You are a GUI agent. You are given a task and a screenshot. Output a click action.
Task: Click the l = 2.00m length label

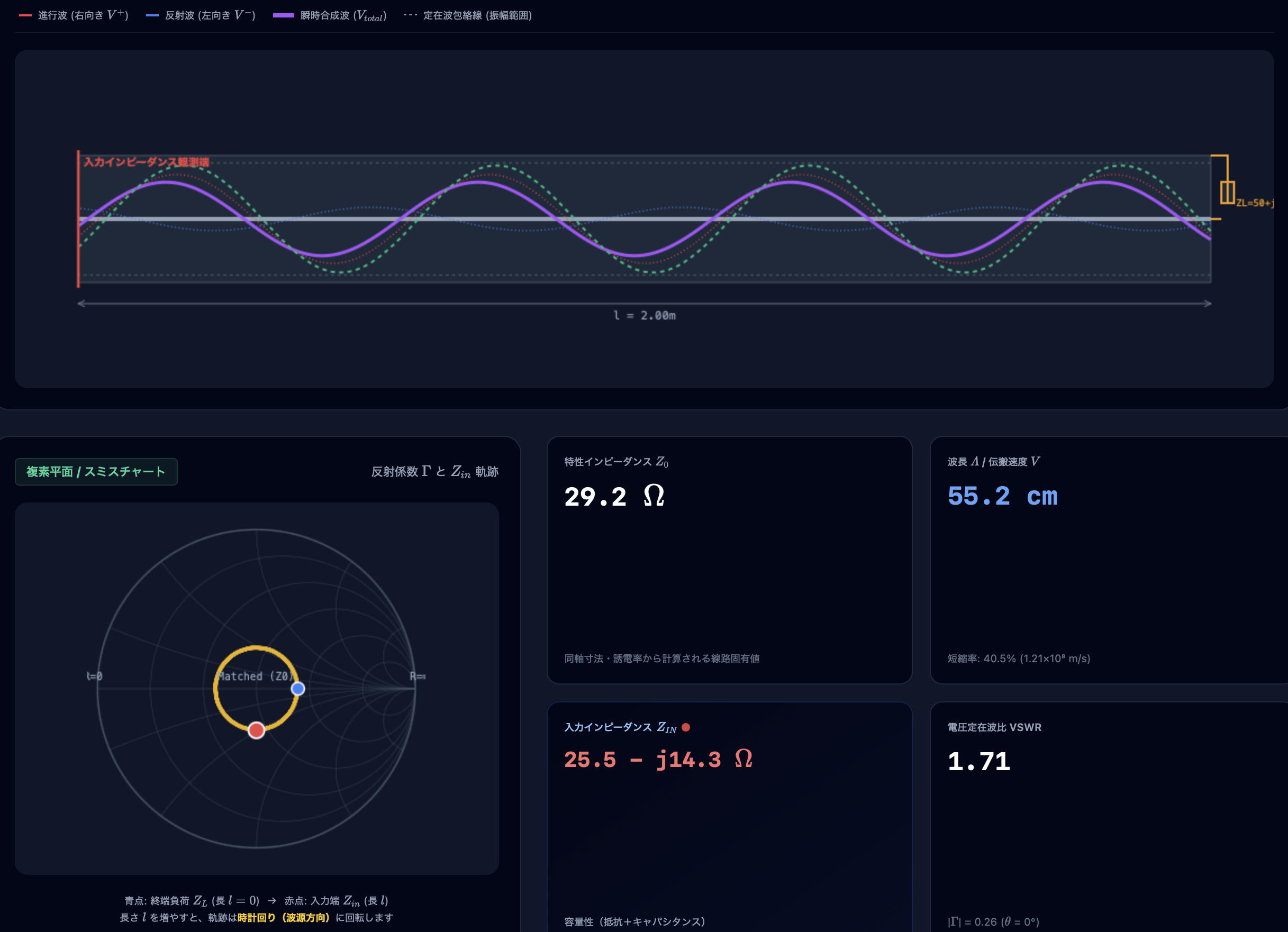pos(644,315)
